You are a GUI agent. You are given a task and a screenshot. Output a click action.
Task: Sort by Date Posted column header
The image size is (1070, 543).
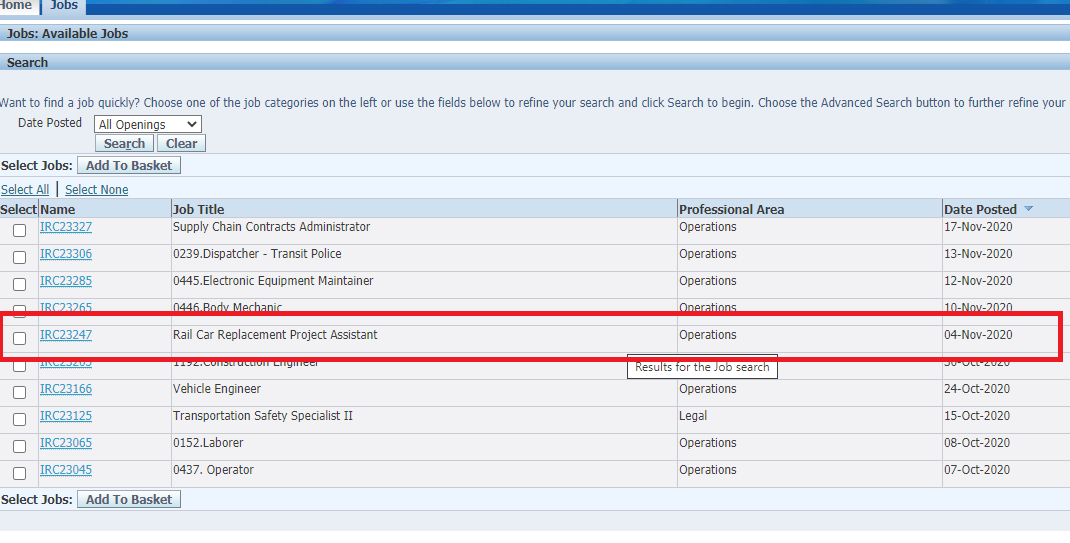pos(980,209)
